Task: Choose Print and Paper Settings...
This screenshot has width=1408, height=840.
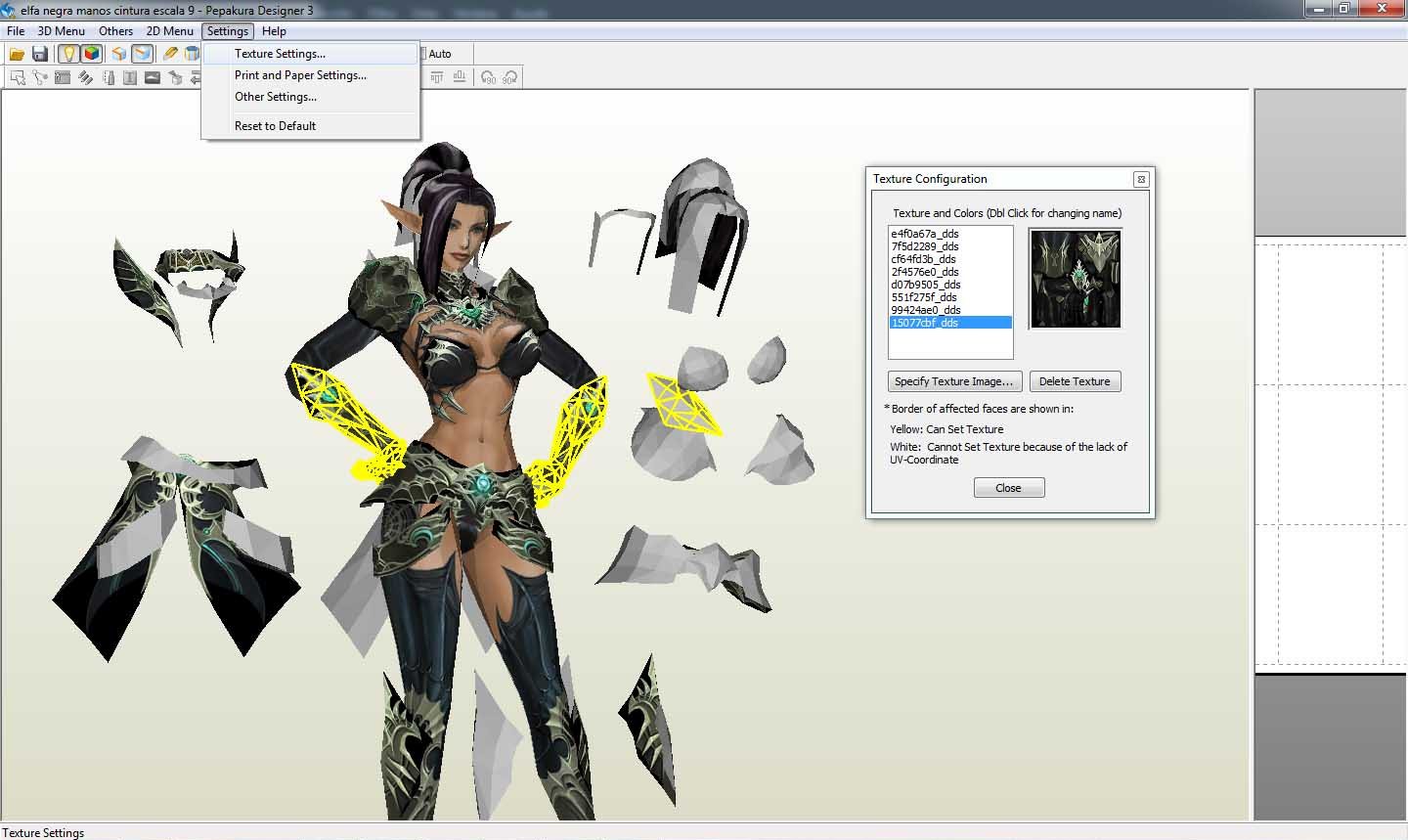Action: (x=310, y=75)
